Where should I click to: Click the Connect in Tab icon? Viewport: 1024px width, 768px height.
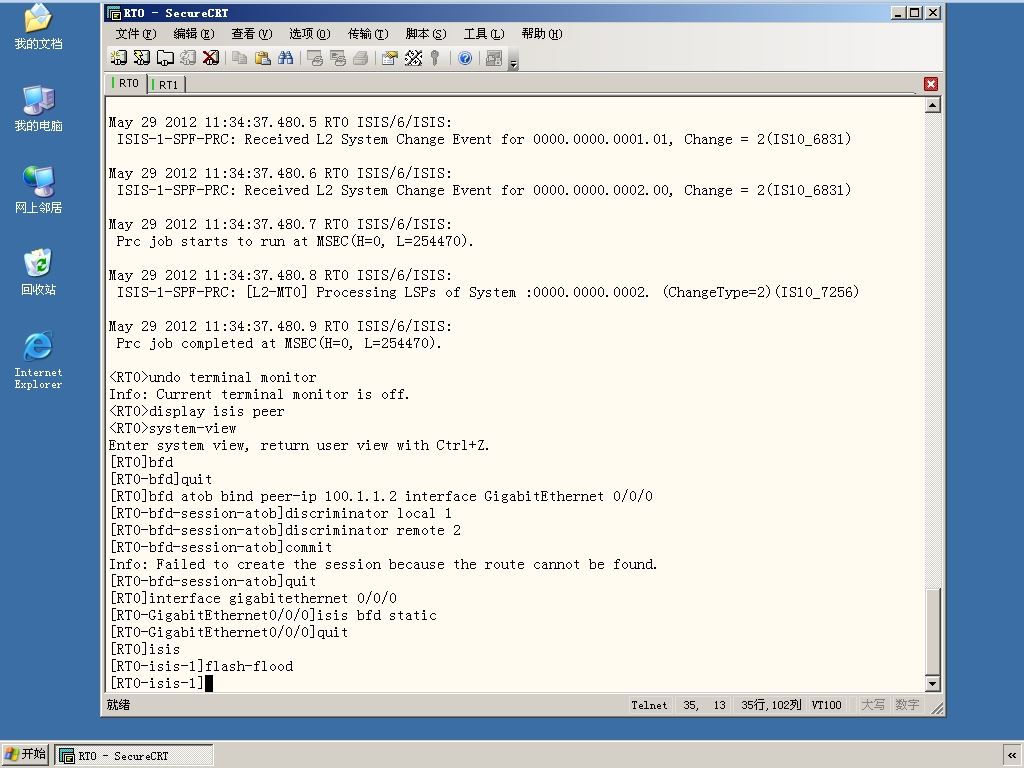[x=165, y=58]
